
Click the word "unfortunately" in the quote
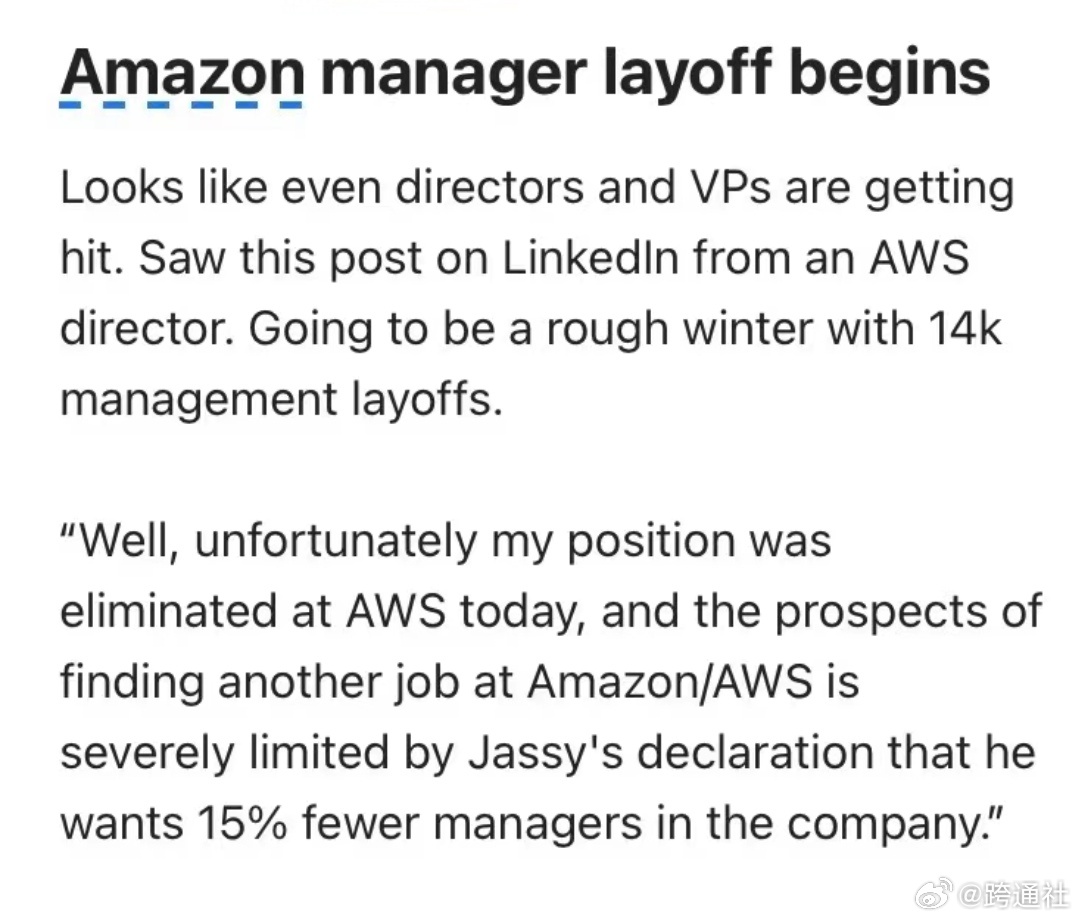click(336, 541)
